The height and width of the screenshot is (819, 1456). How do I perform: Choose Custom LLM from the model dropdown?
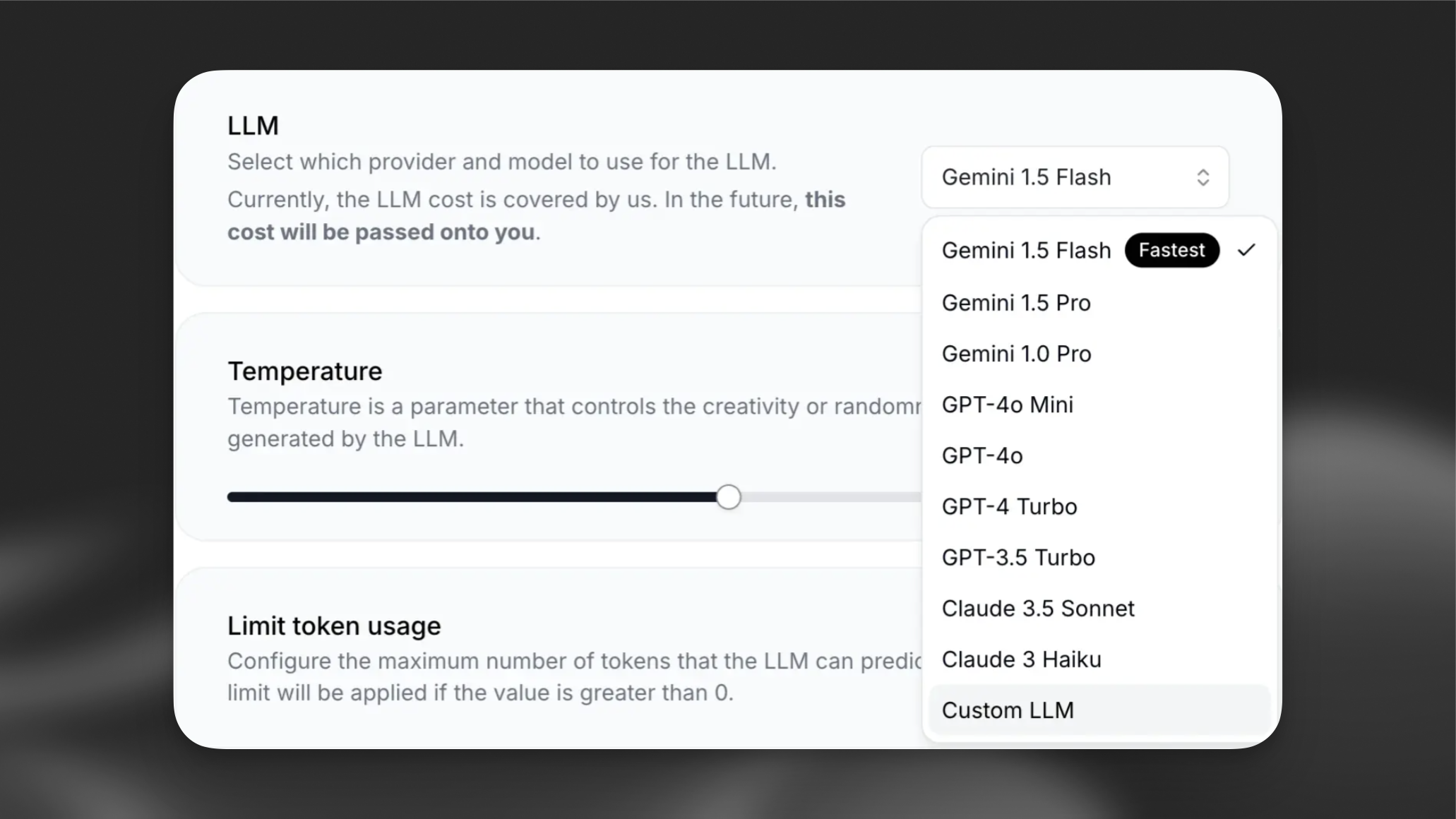point(1008,710)
